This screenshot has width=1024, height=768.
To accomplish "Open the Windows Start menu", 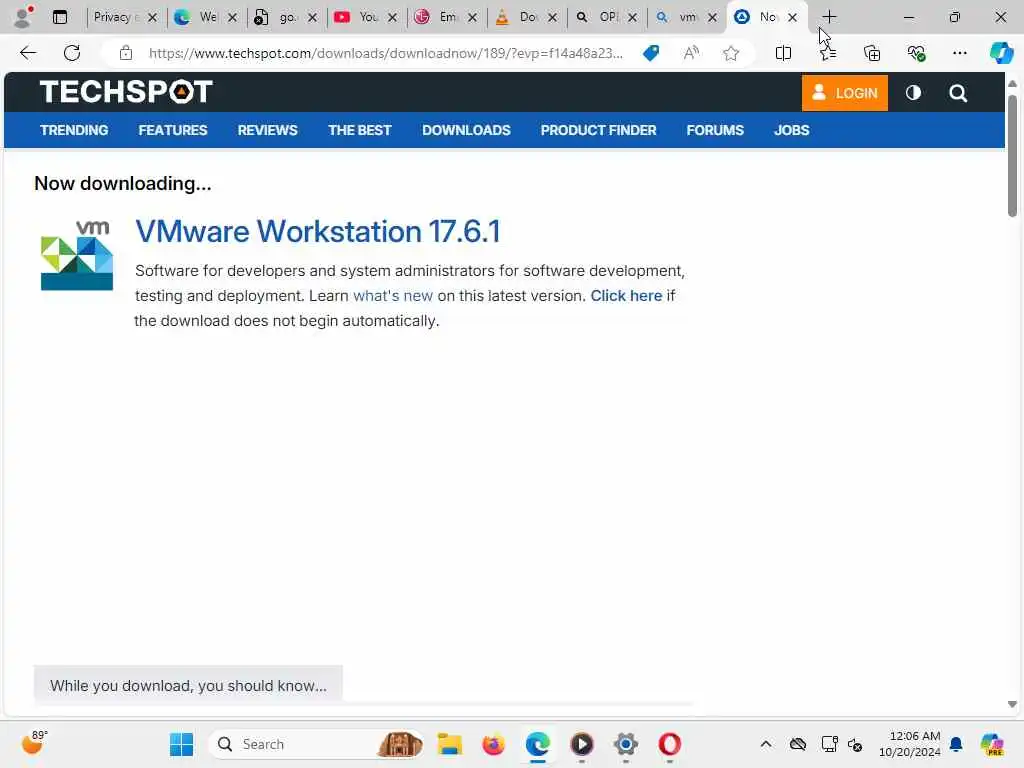I will tap(182, 744).
